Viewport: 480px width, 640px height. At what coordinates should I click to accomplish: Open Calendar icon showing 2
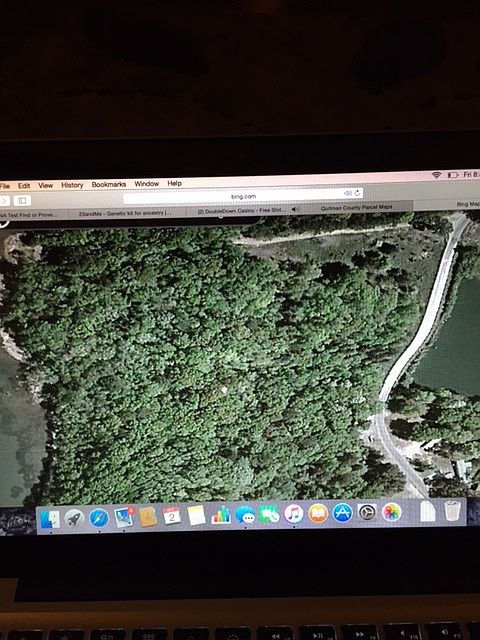point(172,516)
